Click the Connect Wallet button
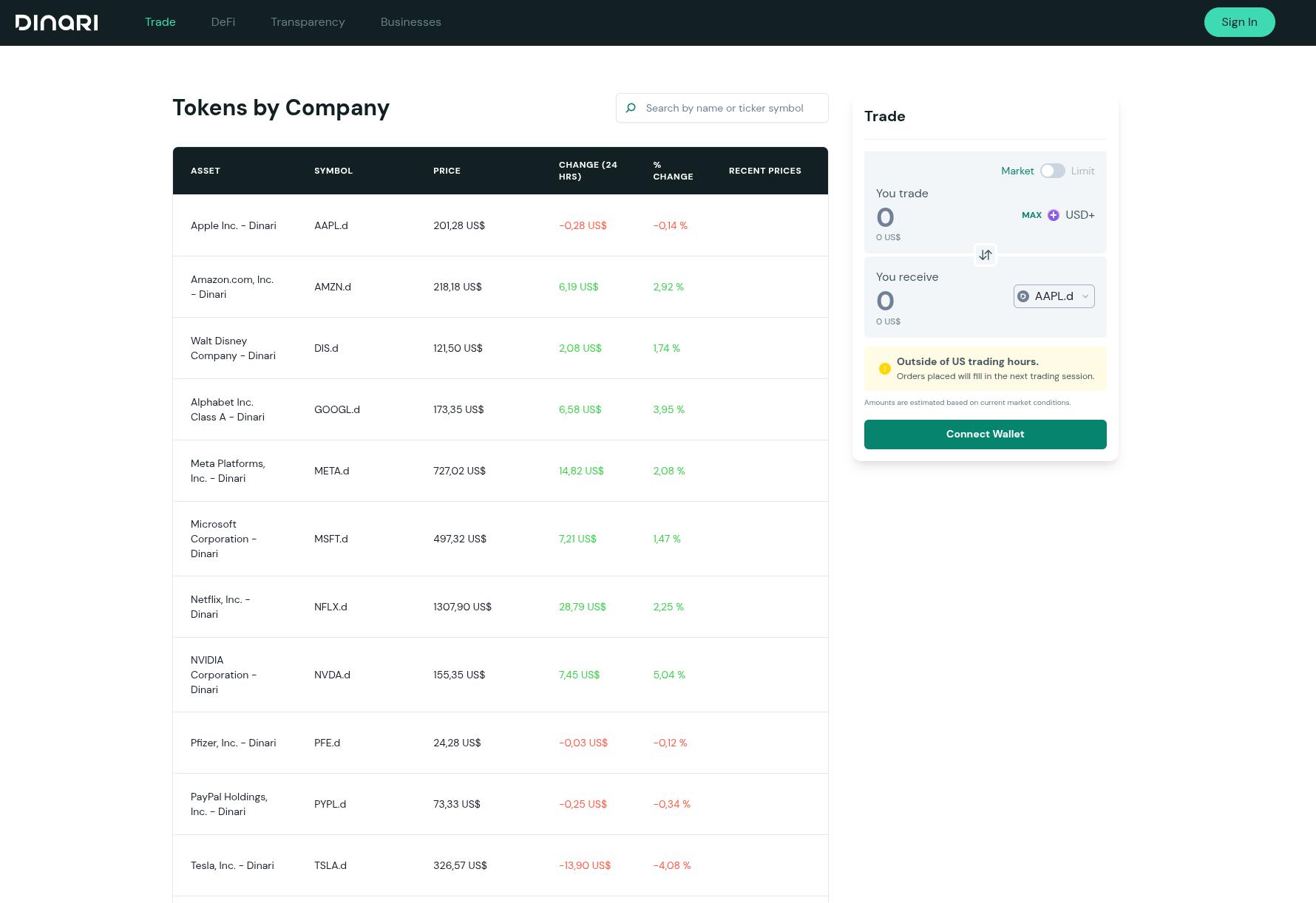The width and height of the screenshot is (1316, 903). pyautogui.click(x=986, y=435)
